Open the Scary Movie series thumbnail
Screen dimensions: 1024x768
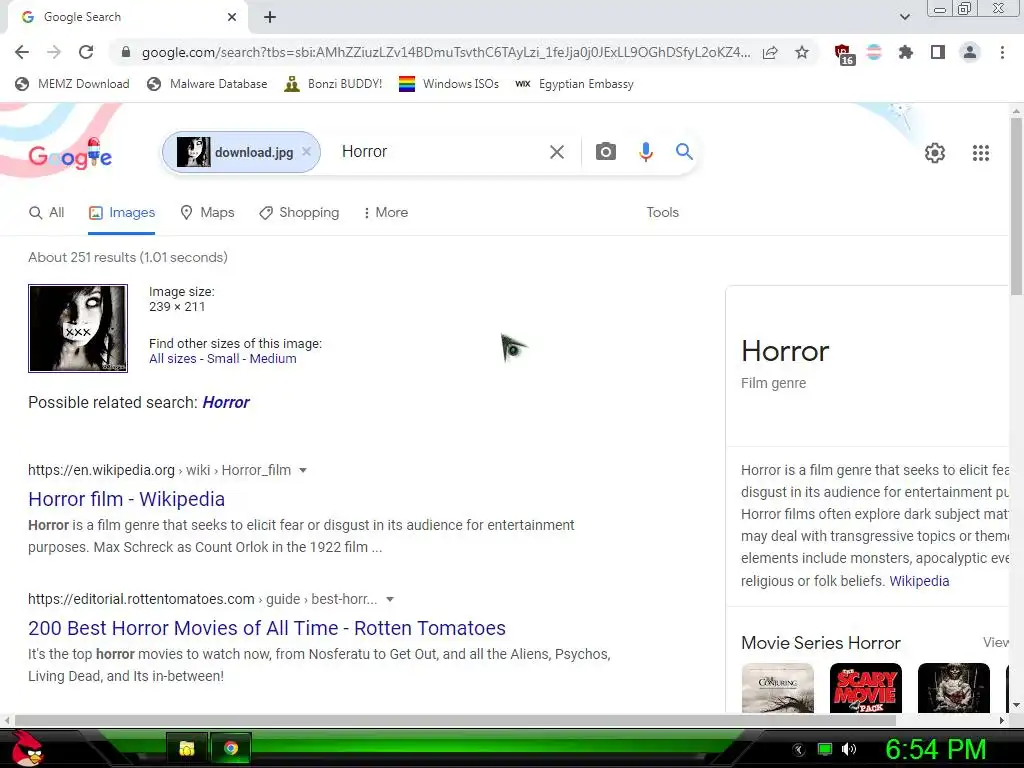[866, 688]
